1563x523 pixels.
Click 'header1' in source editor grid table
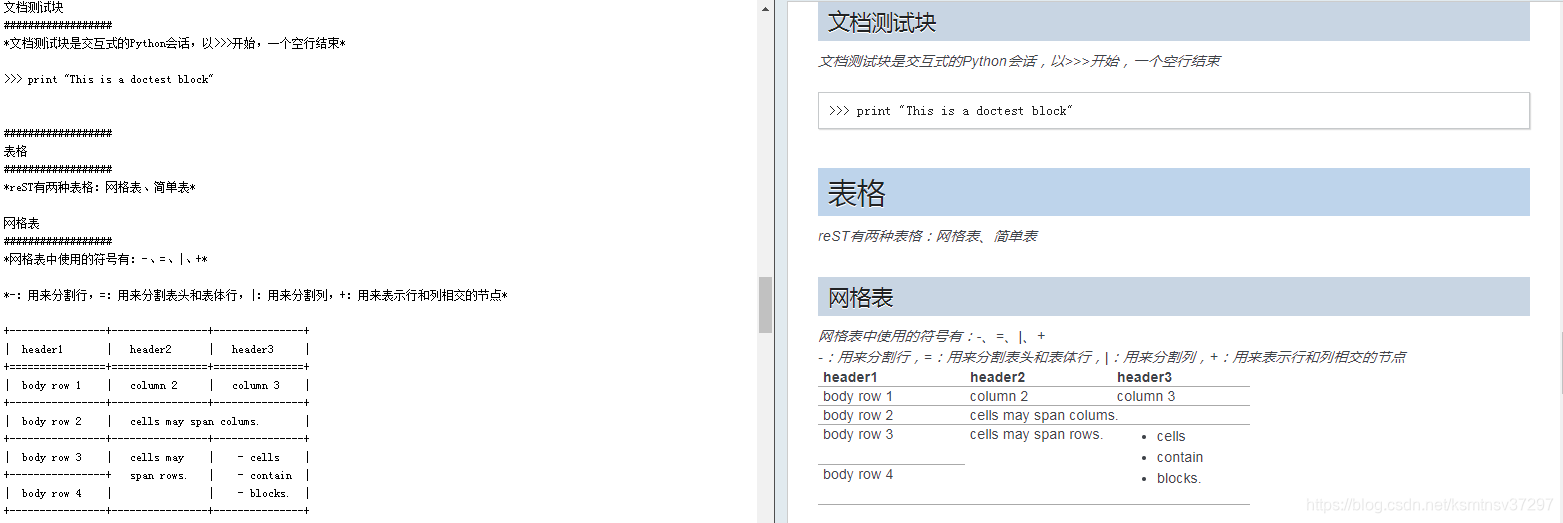[x=42, y=349]
